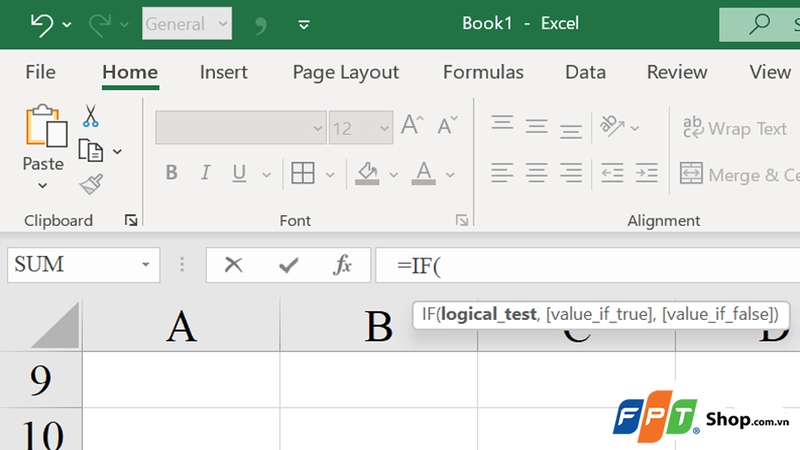Click the search magnifier in title bar
Viewport: 800px width, 450px height.
click(x=759, y=23)
